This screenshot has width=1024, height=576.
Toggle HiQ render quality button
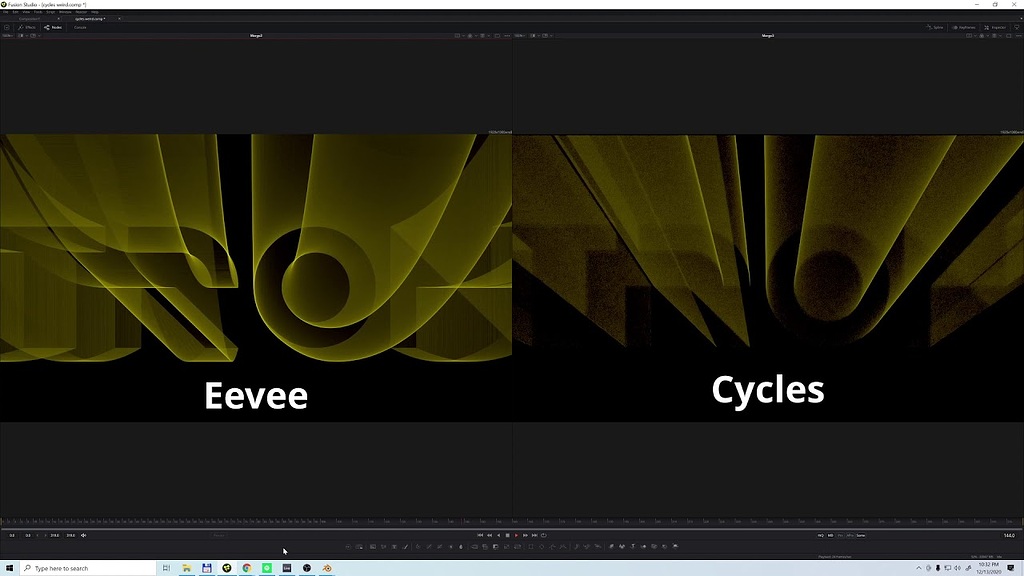[x=821, y=536]
